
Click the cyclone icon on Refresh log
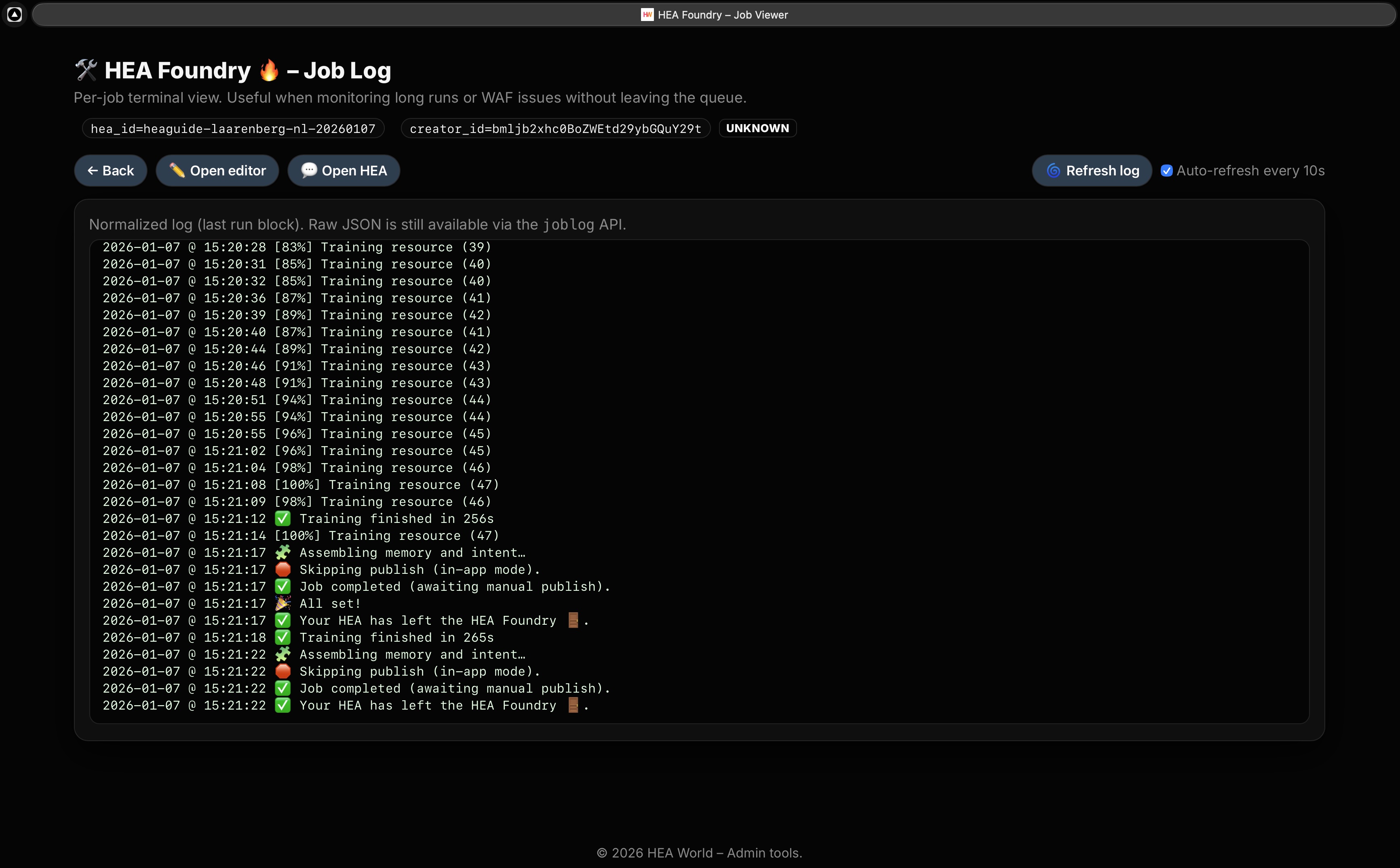point(1054,170)
